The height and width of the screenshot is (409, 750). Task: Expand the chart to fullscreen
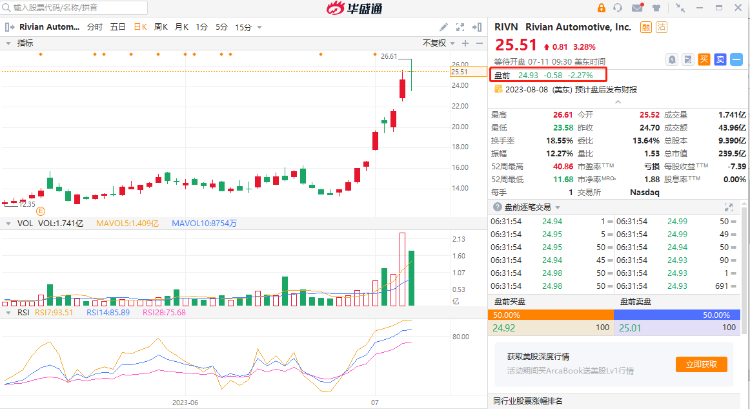pyautogui.click(x=460, y=27)
